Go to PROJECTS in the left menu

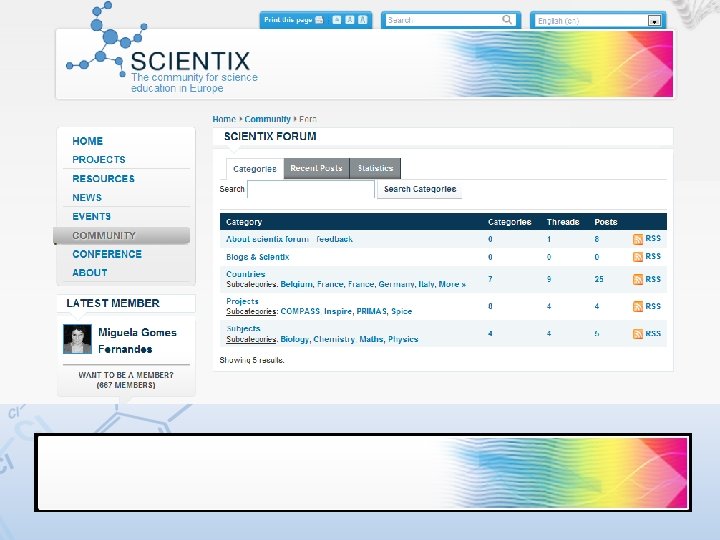(99, 159)
